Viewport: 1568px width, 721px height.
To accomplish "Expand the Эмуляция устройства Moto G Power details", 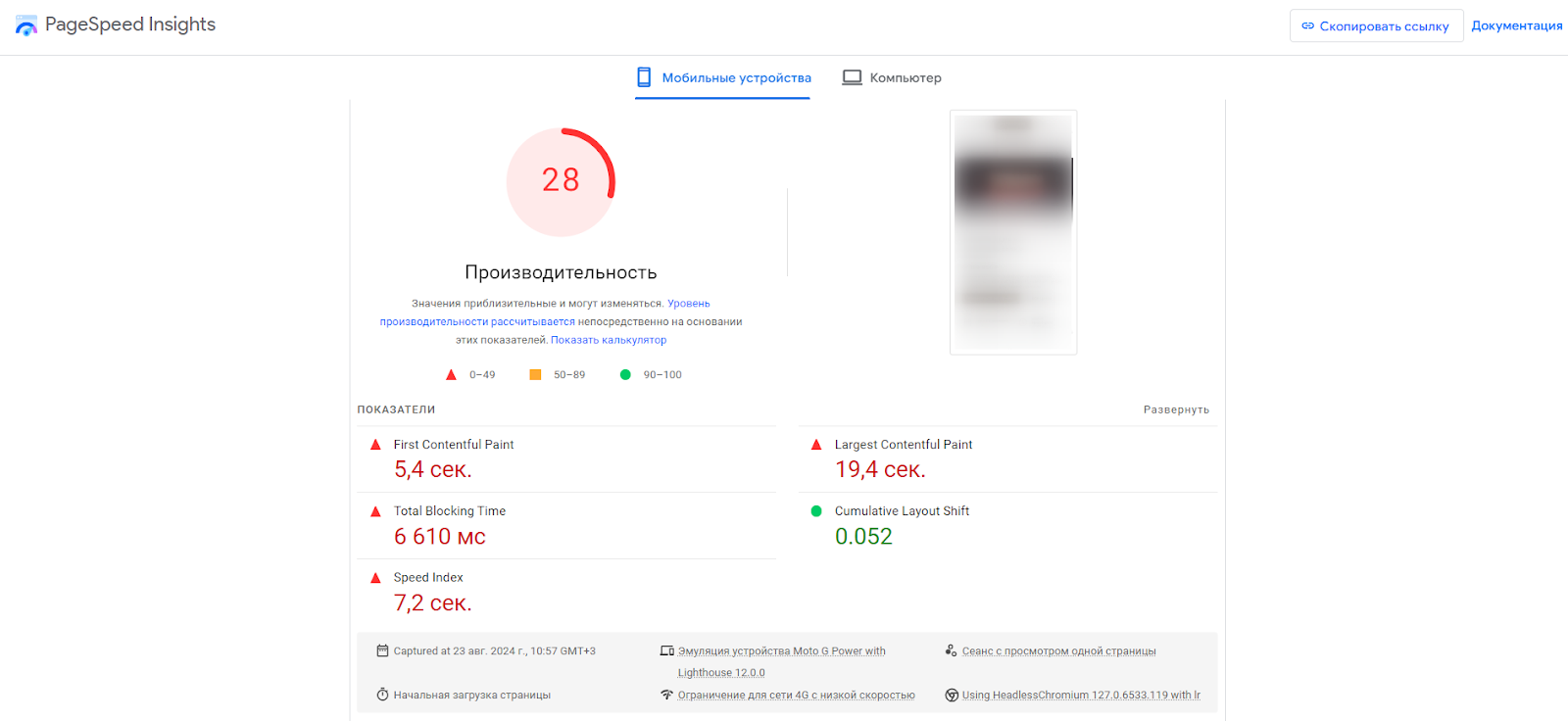I will (781, 651).
